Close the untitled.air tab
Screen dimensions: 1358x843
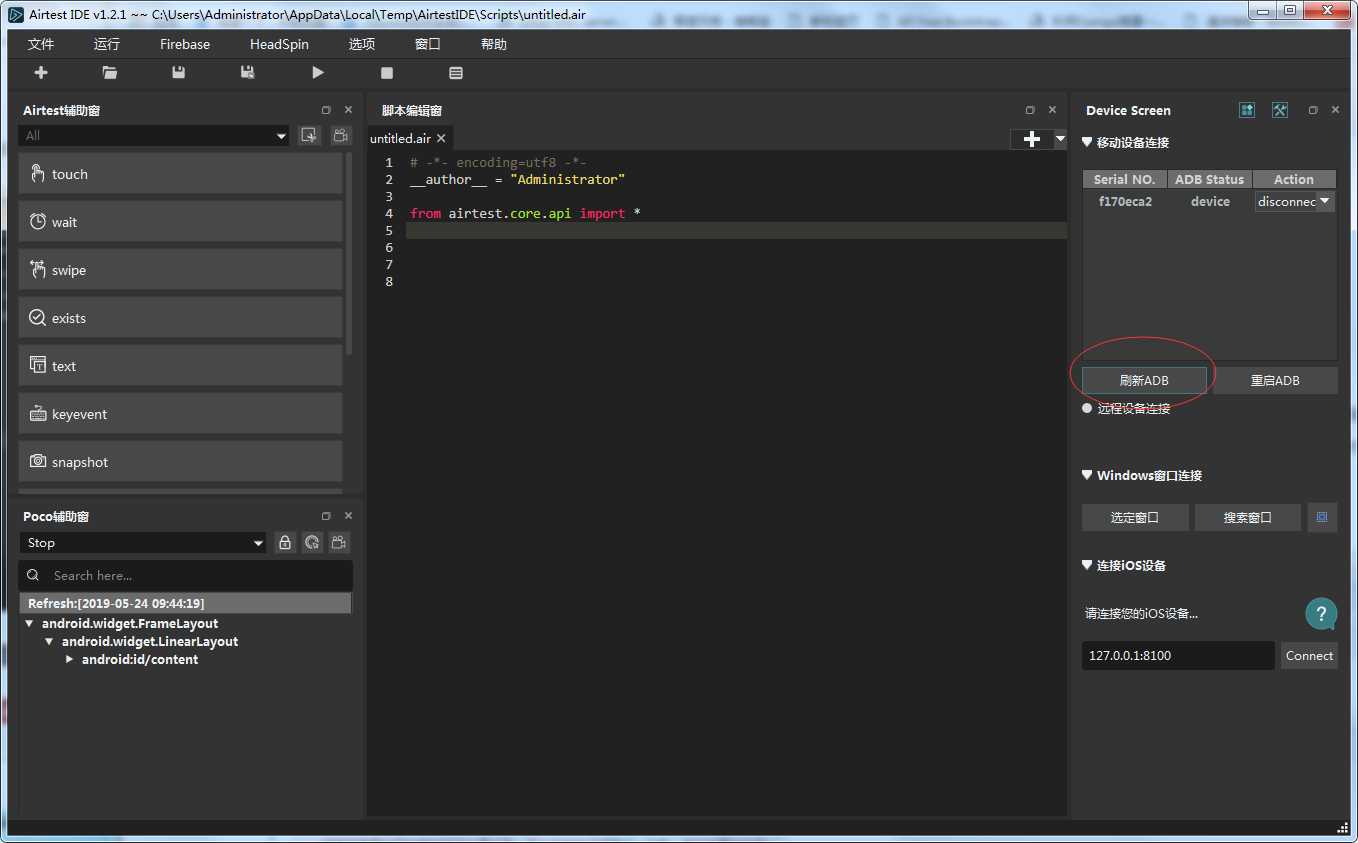441,138
